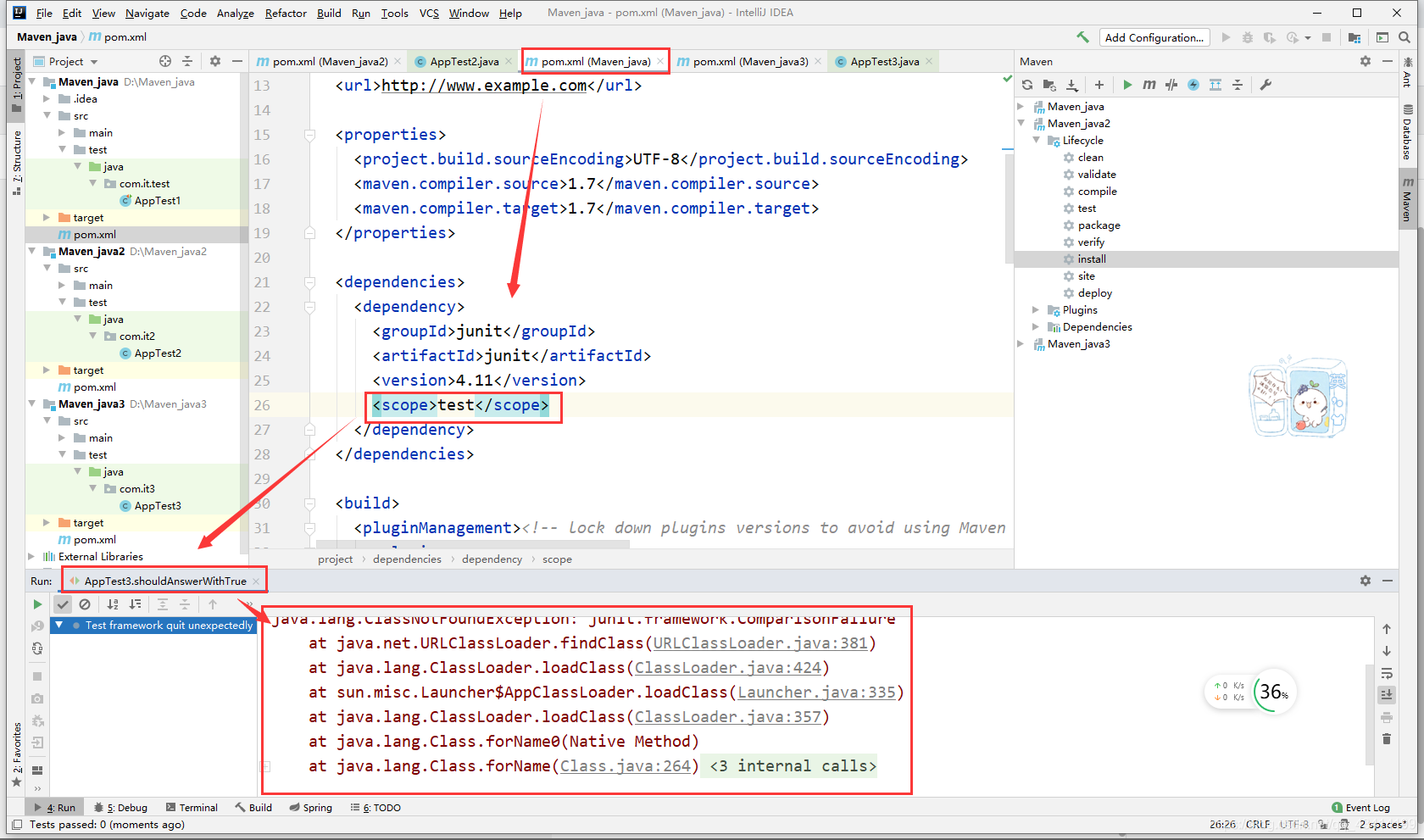The height and width of the screenshot is (840, 1424).
Task: Follow URLClassLoader.java:381 link in stack trace
Action: coord(760,643)
